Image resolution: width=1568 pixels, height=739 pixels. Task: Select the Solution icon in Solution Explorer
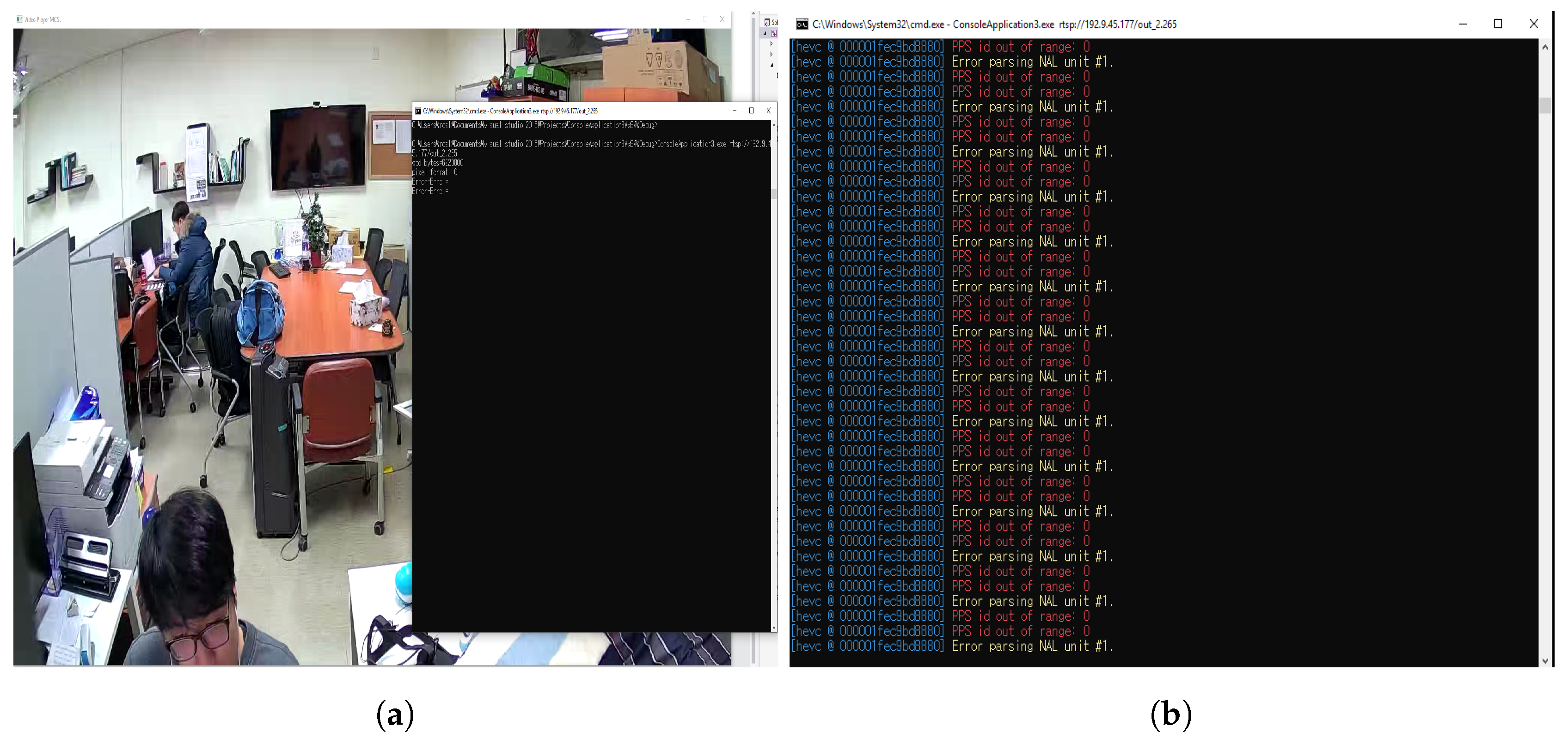767,23
